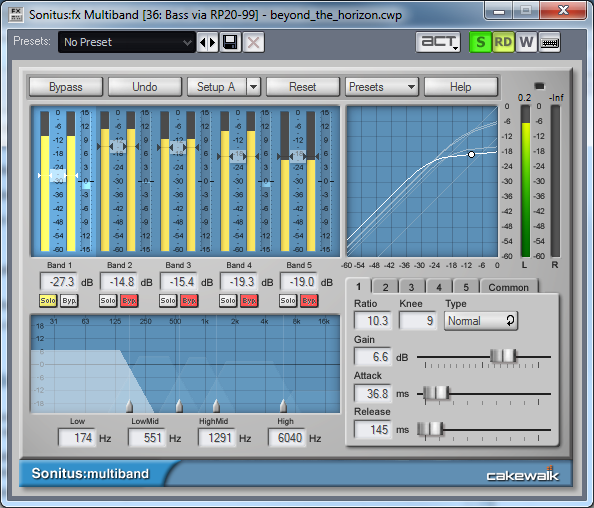Click the Knee field showing 9
Screen dimensions: 594x508
click(x=418, y=320)
